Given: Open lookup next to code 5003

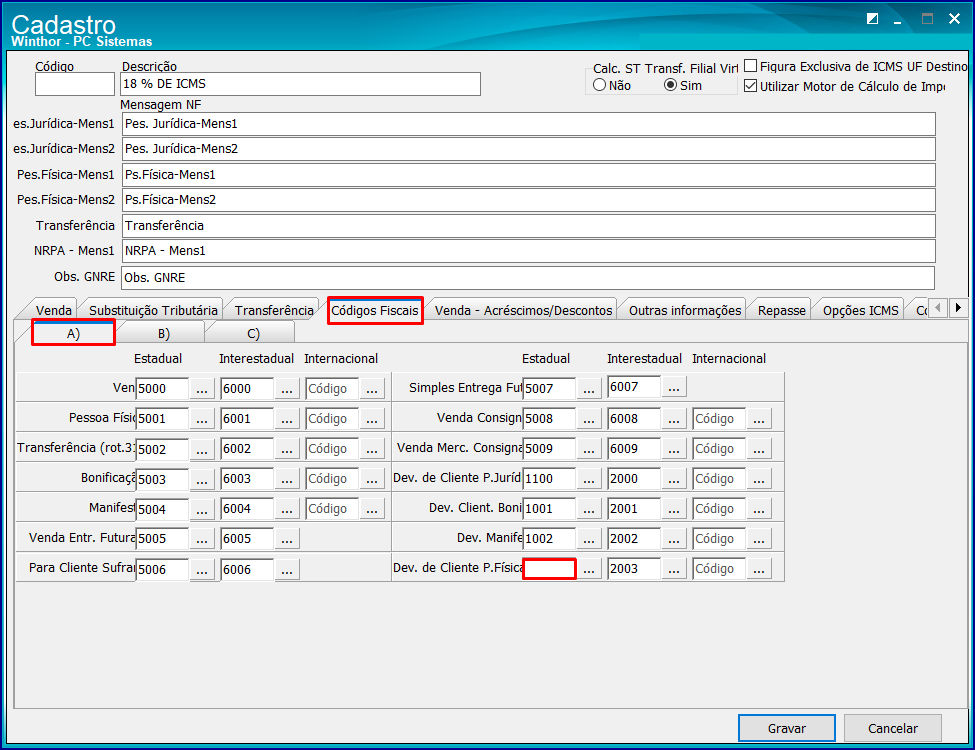Looking at the screenshot, I should pyautogui.click(x=201, y=479).
